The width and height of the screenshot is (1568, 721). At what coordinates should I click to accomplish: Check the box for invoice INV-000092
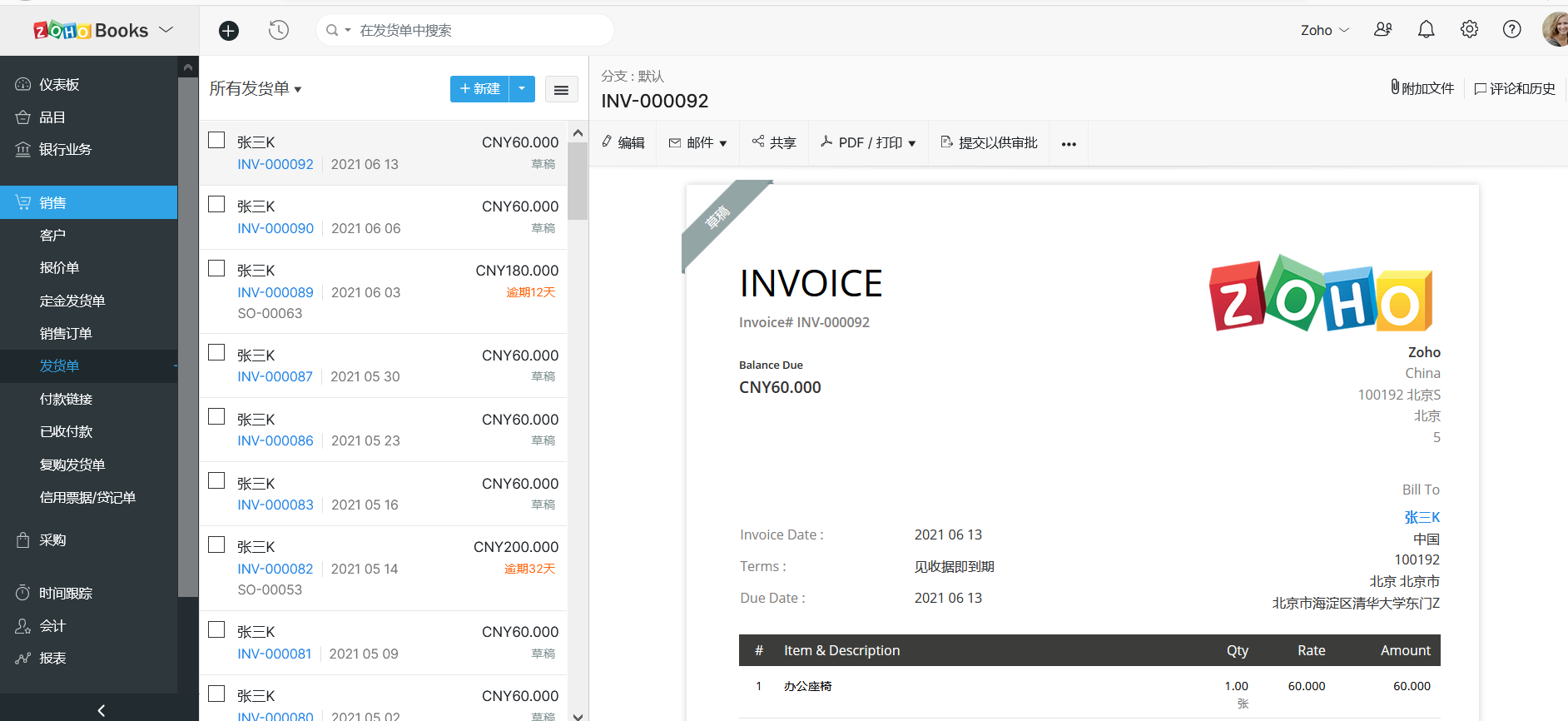(216, 141)
